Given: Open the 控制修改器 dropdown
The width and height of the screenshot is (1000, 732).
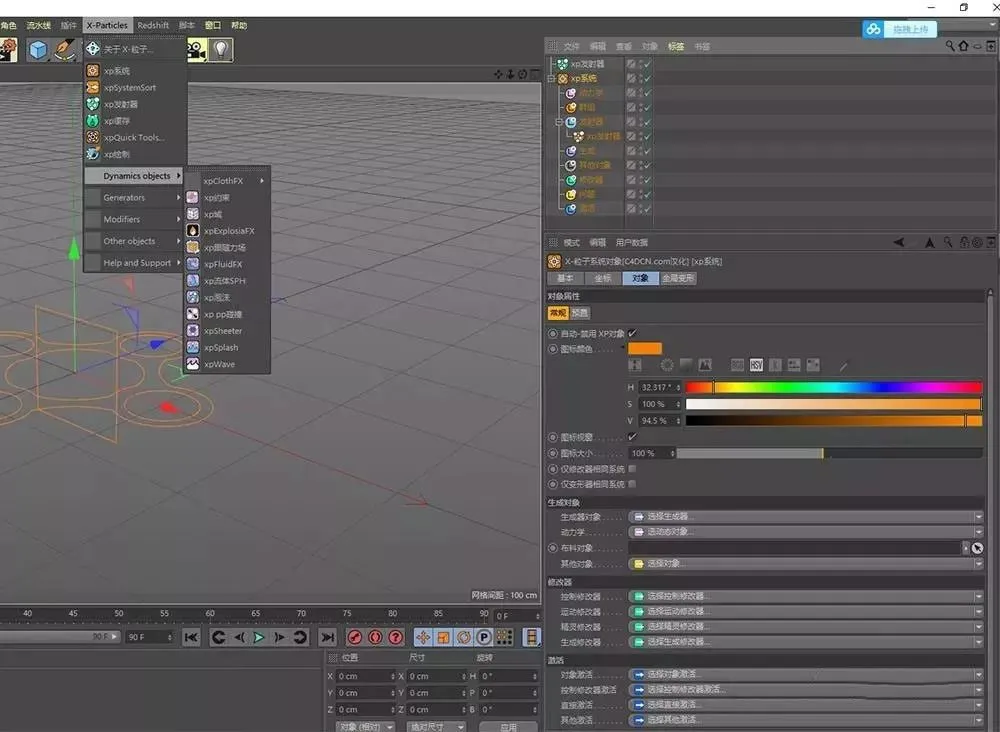Looking at the screenshot, I should 805,596.
